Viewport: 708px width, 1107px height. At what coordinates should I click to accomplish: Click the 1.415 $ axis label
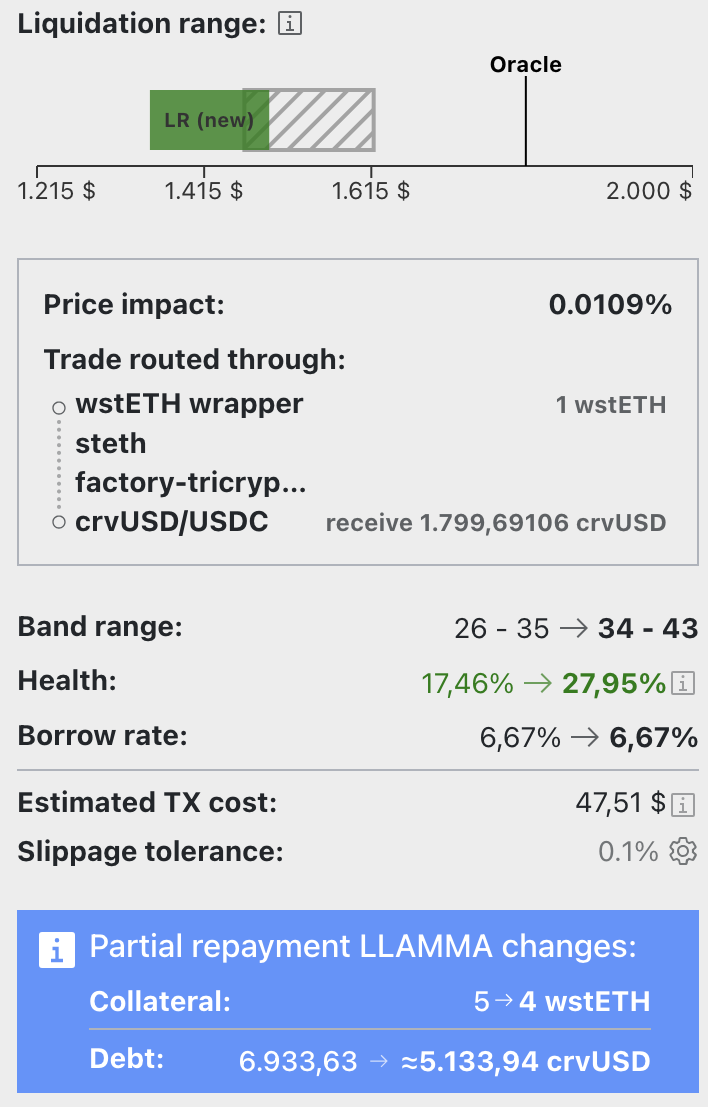click(x=203, y=191)
